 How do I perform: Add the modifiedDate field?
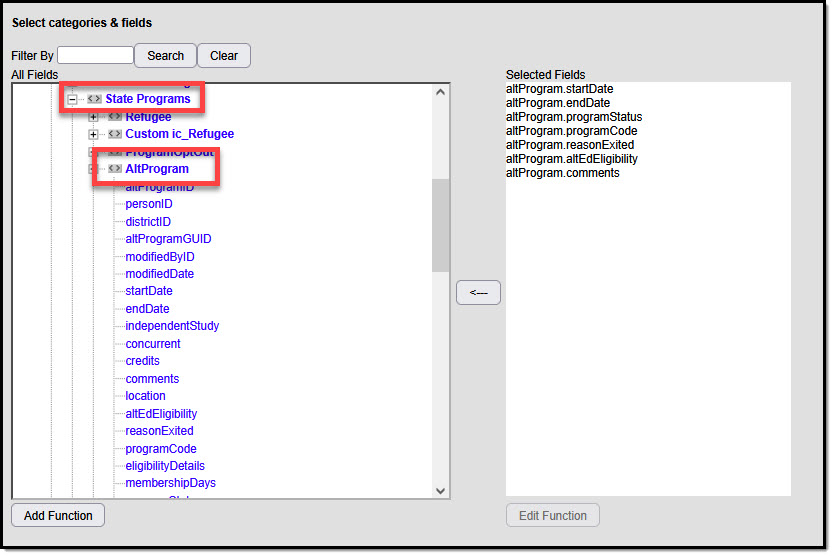159,274
